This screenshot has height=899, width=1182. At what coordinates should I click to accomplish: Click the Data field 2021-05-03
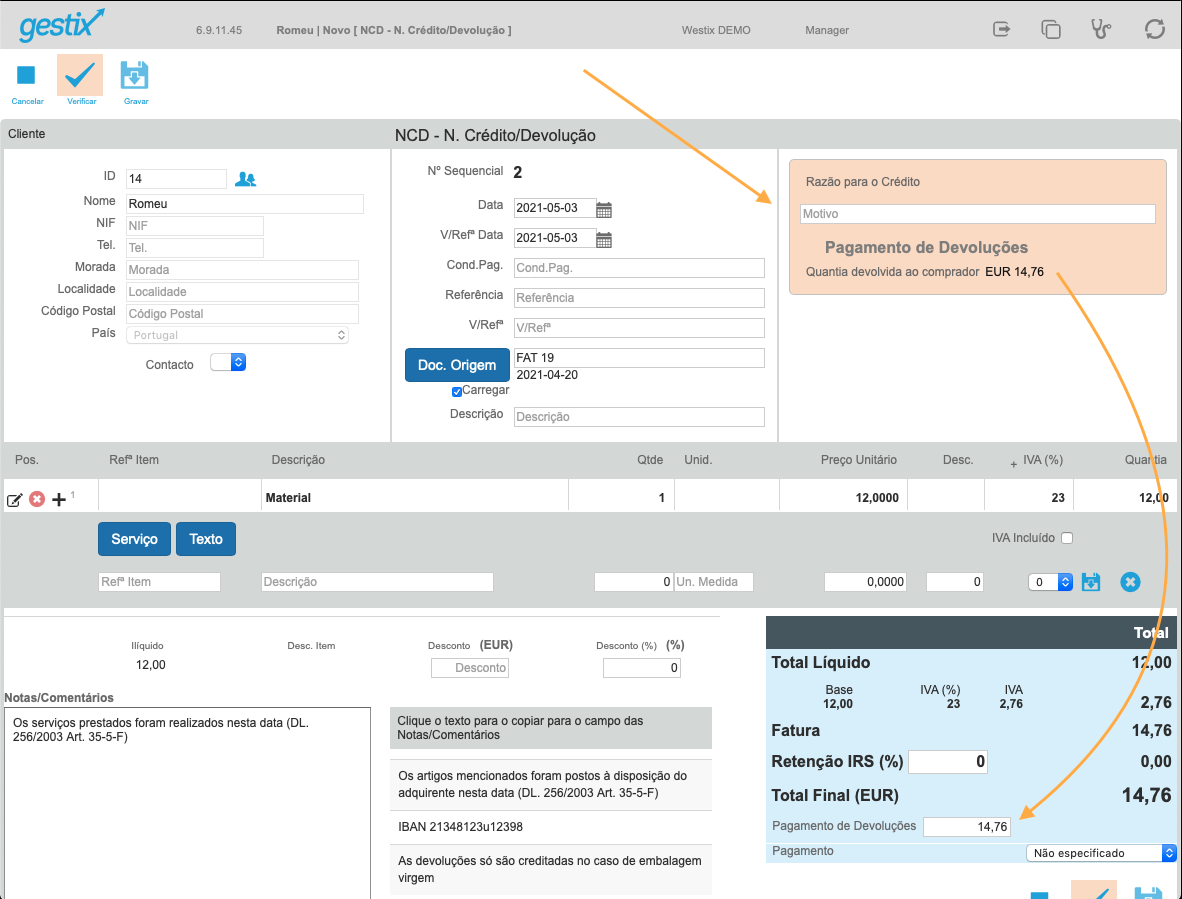coord(555,208)
